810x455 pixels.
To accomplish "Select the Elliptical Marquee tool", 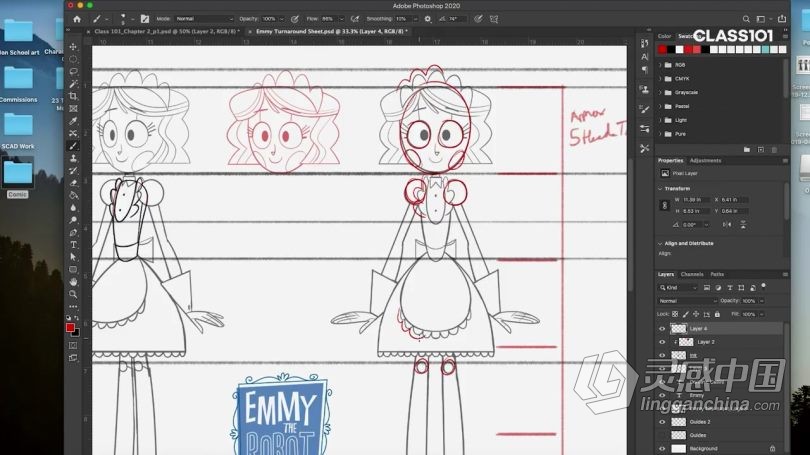I will coord(73,59).
